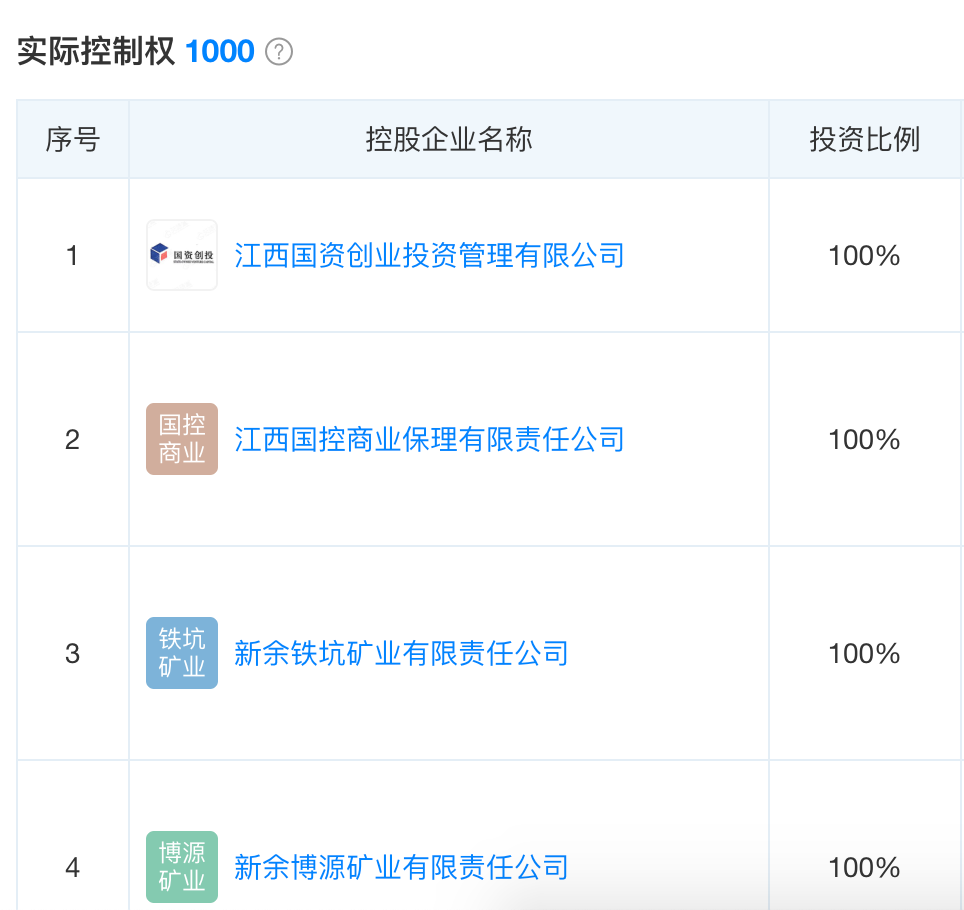The height and width of the screenshot is (910, 964).
Task: Click row number 2 in 序号 column
Action: pyautogui.click(x=72, y=440)
